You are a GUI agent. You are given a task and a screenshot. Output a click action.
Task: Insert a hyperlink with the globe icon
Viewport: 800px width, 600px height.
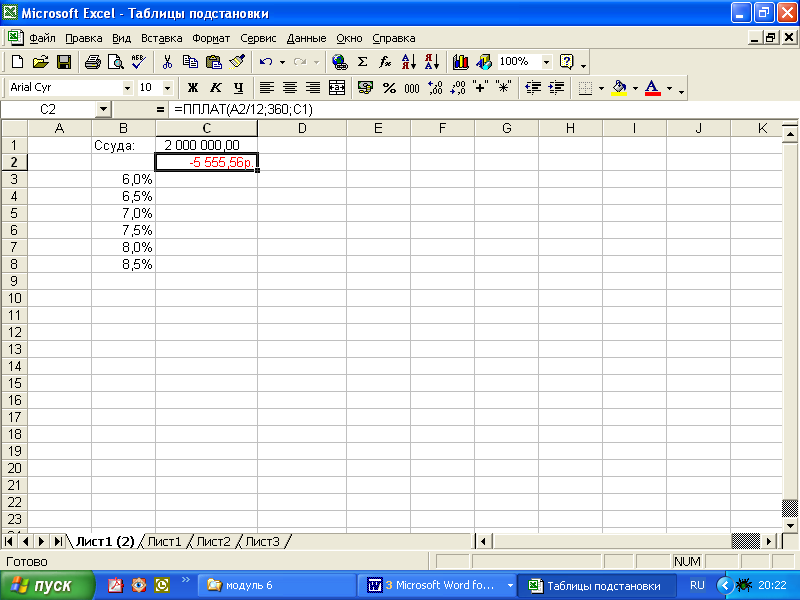pyautogui.click(x=339, y=62)
